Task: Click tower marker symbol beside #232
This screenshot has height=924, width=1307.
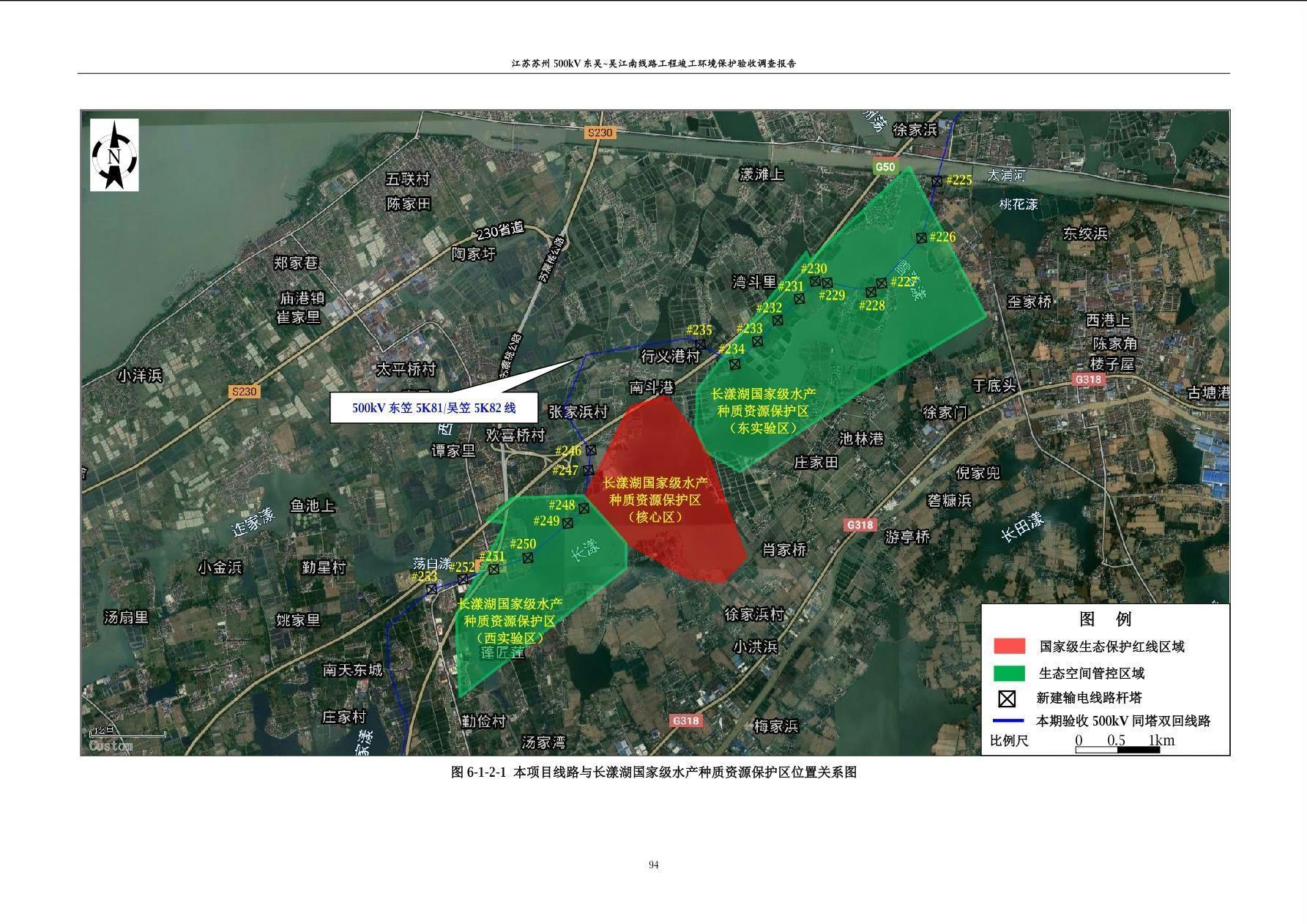Action: coord(778,320)
